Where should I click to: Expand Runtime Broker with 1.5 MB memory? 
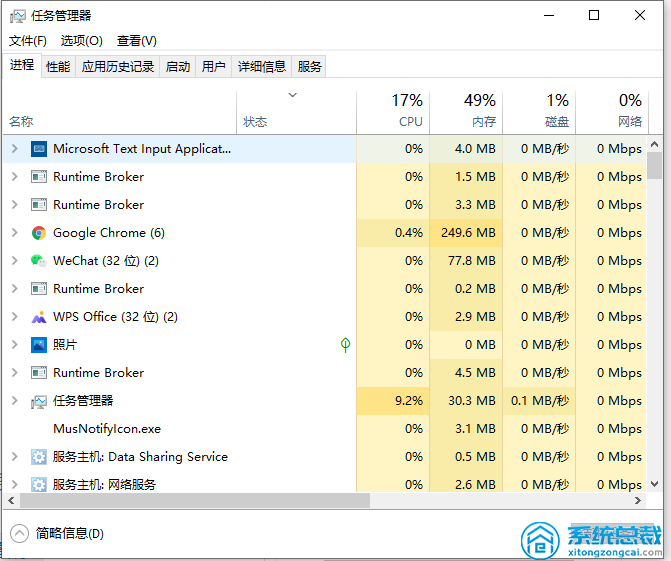[15, 177]
